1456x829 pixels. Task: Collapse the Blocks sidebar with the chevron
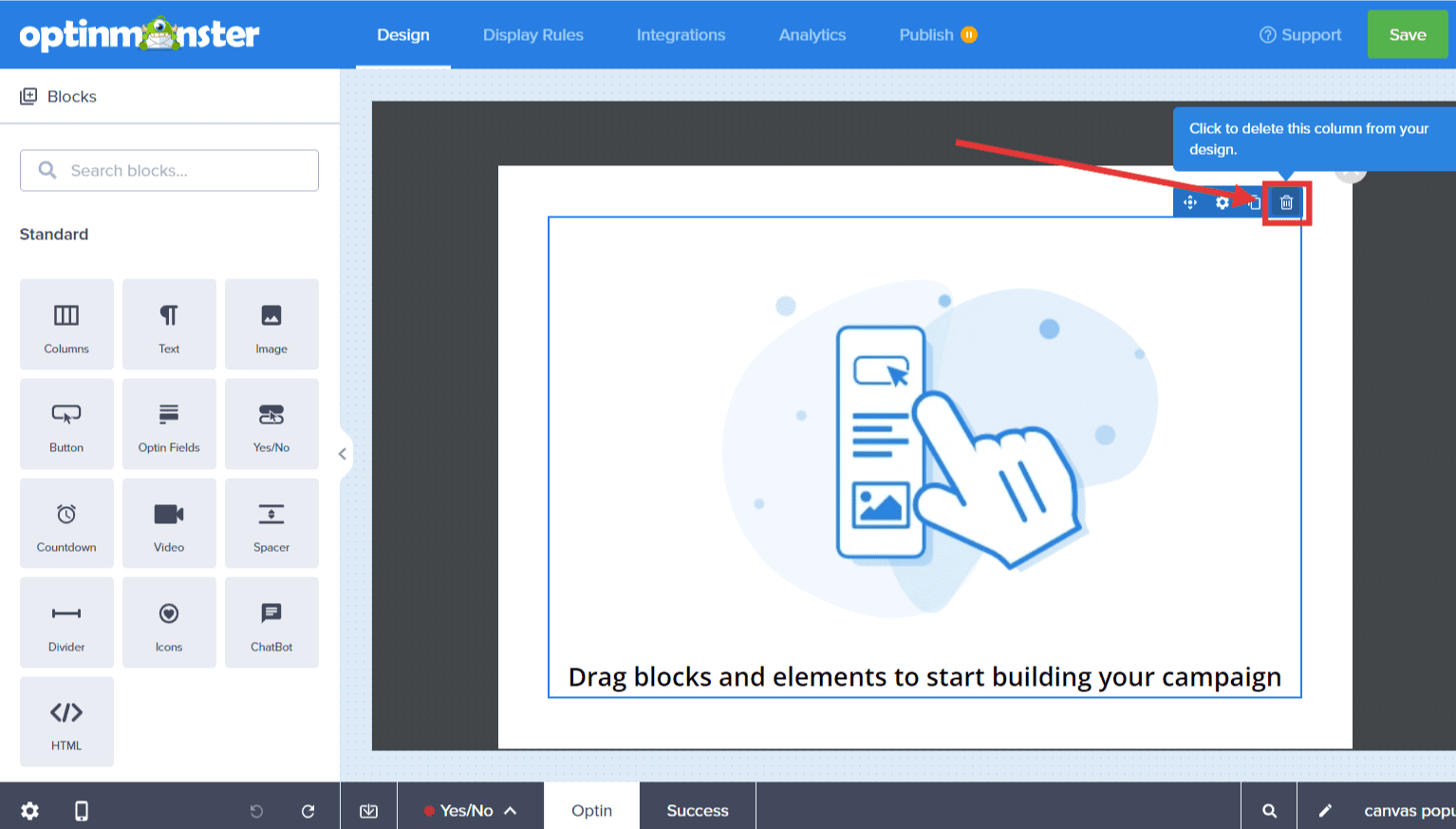click(343, 453)
